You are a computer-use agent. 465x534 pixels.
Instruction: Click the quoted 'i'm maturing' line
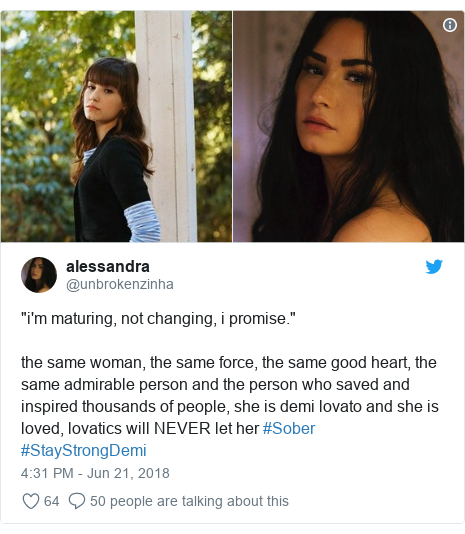(158, 319)
